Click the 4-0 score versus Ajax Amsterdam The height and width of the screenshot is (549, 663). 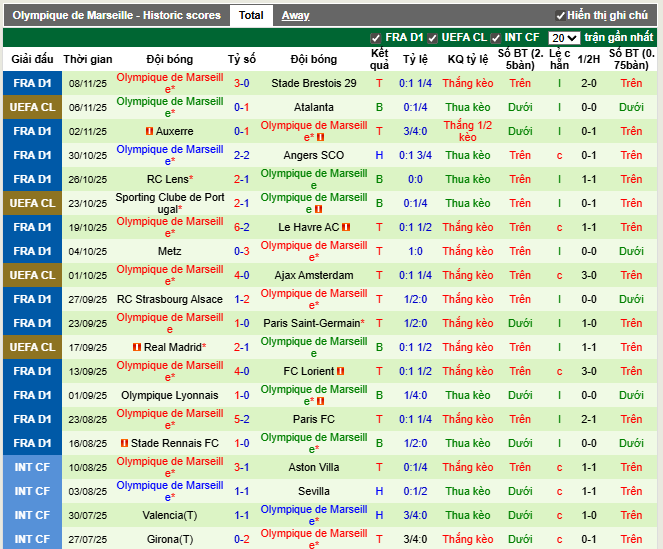(x=241, y=275)
